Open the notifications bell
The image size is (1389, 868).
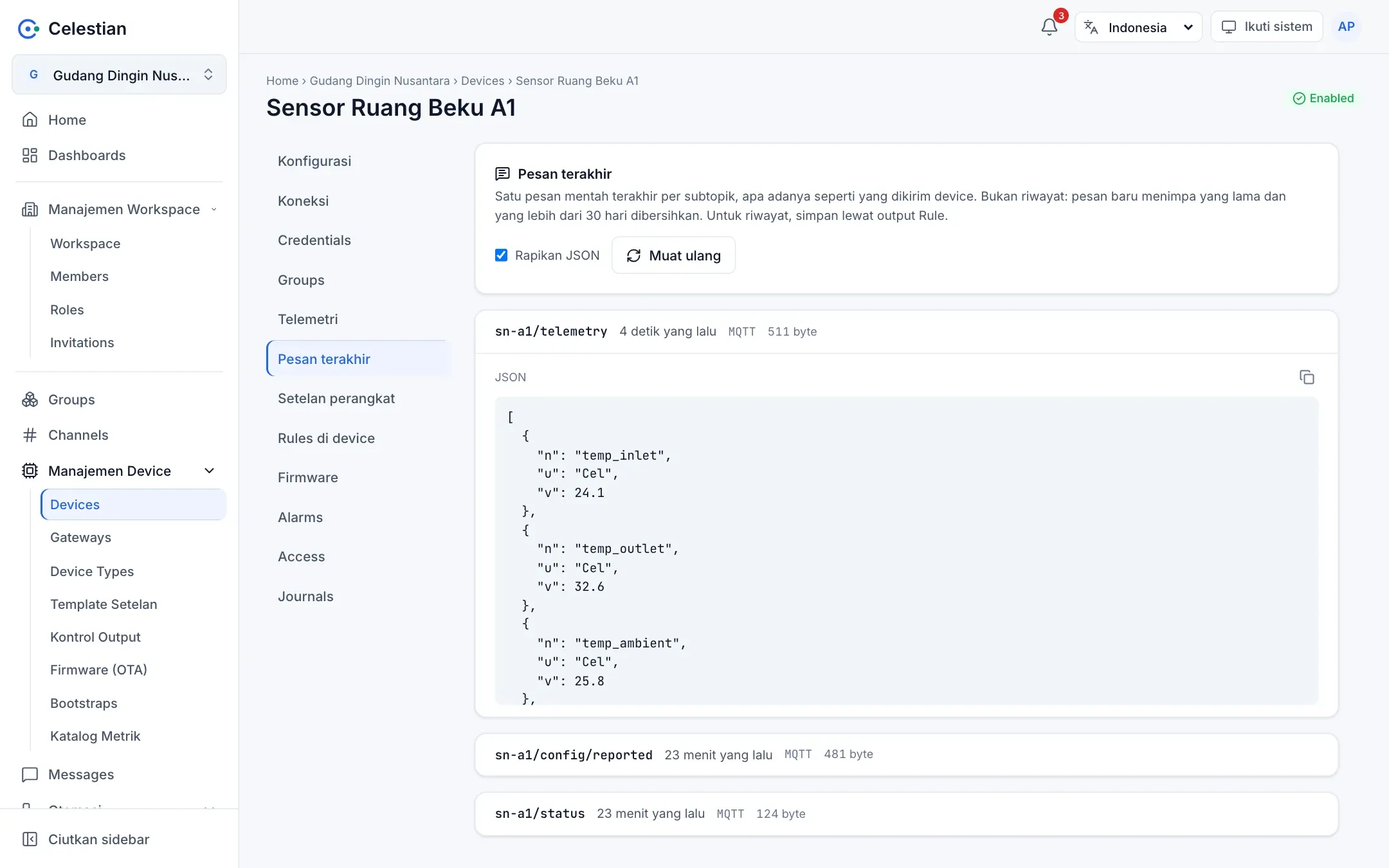pyautogui.click(x=1049, y=27)
